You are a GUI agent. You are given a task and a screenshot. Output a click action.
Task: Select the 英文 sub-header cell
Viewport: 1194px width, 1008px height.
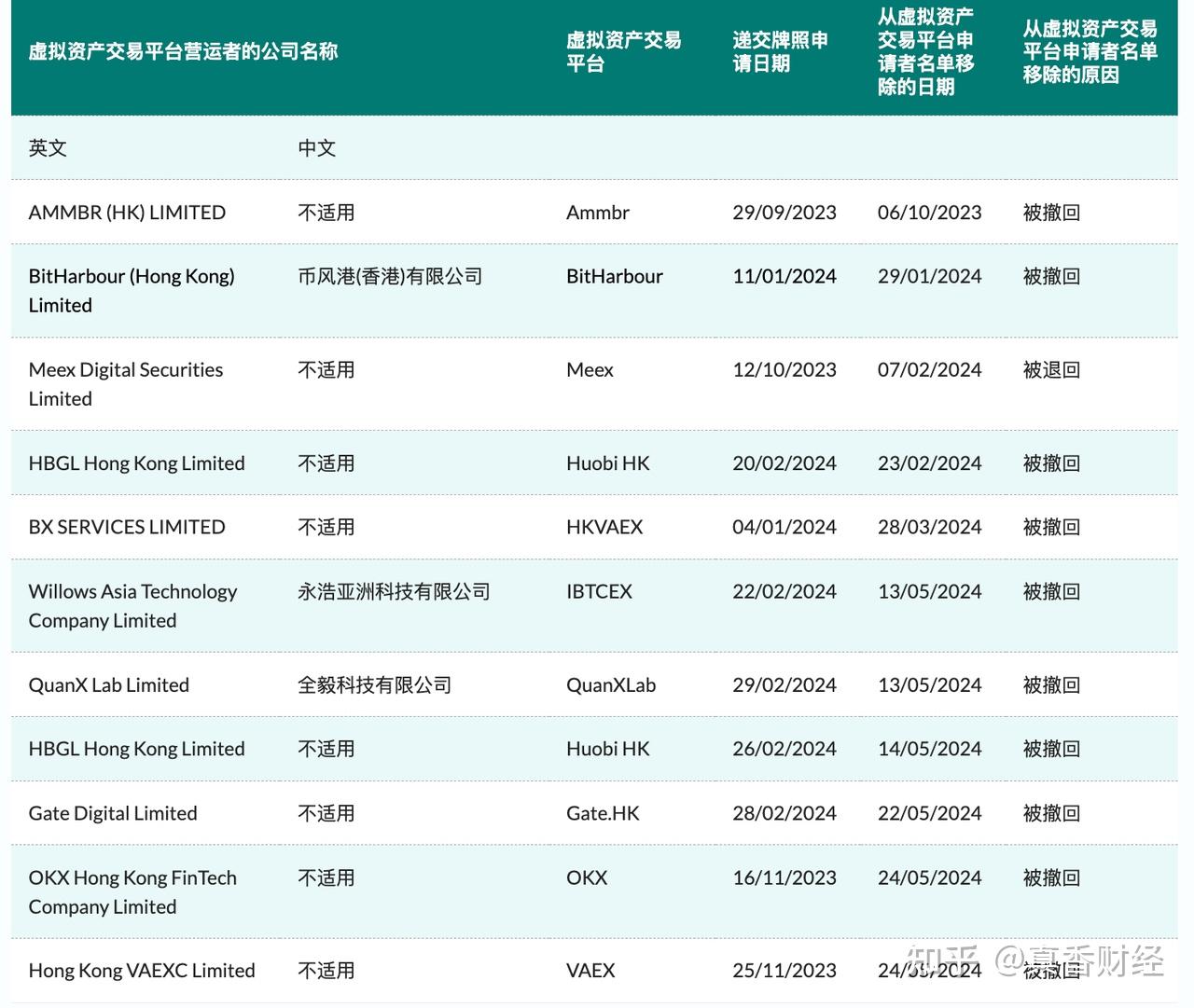point(48,148)
